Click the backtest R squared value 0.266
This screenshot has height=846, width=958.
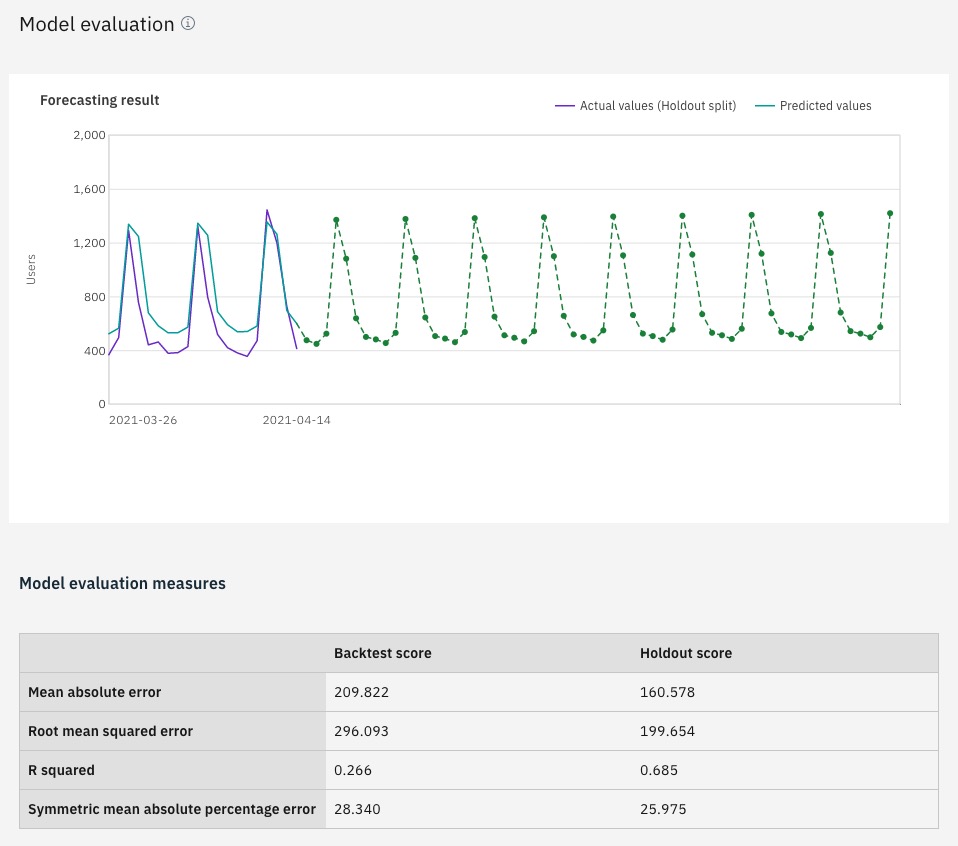pos(353,770)
